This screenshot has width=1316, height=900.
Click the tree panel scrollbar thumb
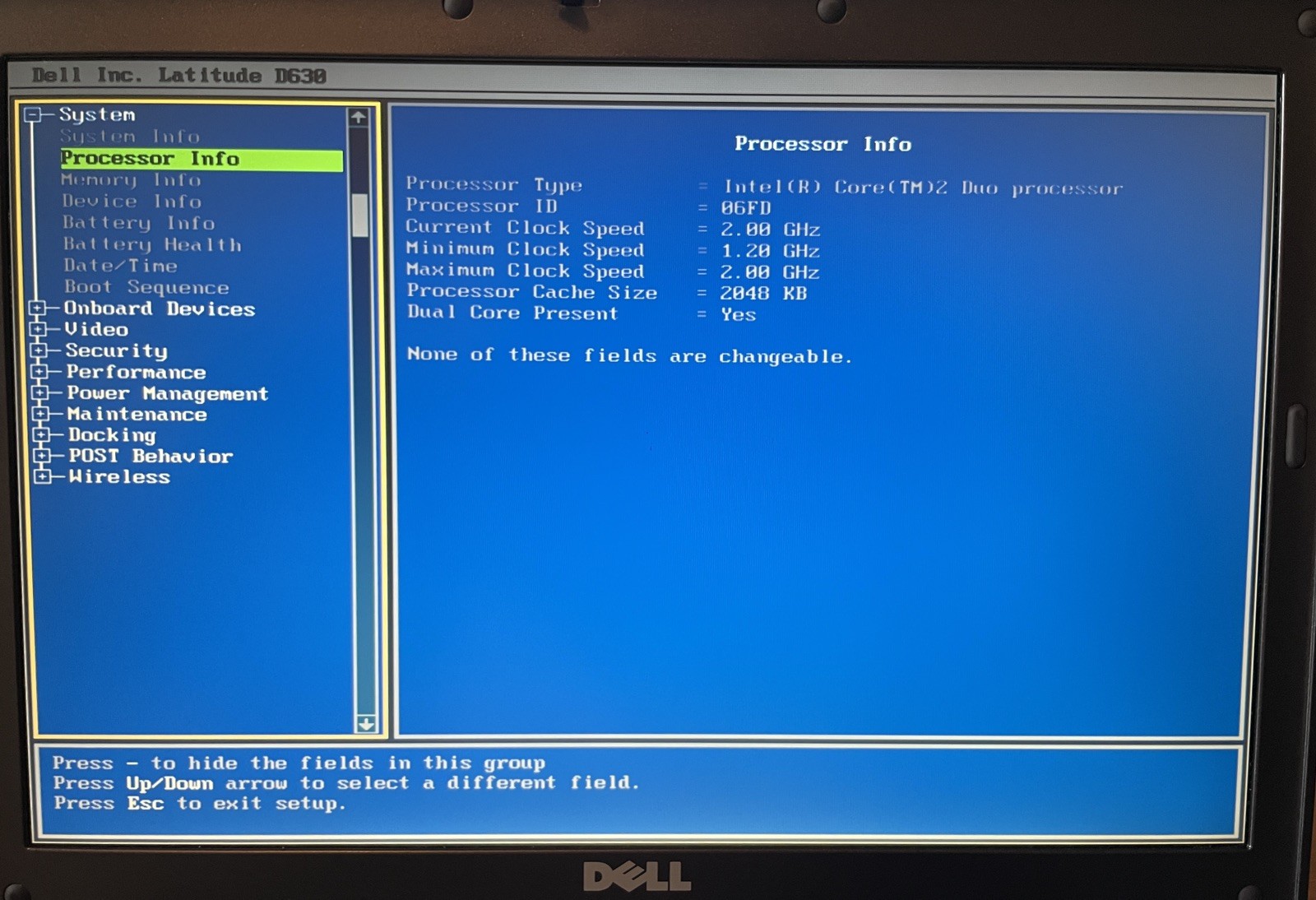pyautogui.click(x=359, y=216)
